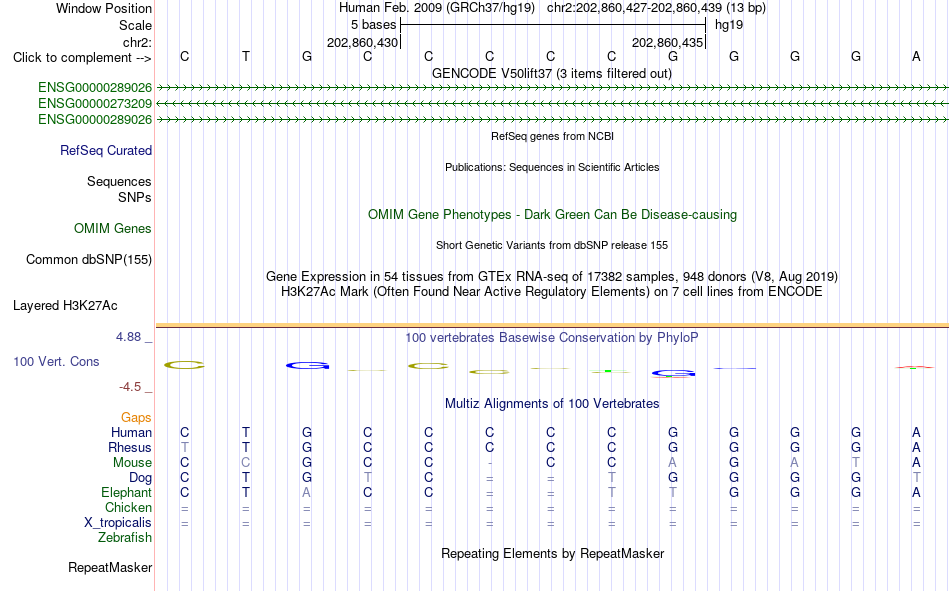Click the H3K27Ac Mark ENCODE track title
The width and height of the screenshot is (950, 591).
pyautogui.click(x=552, y=292)
